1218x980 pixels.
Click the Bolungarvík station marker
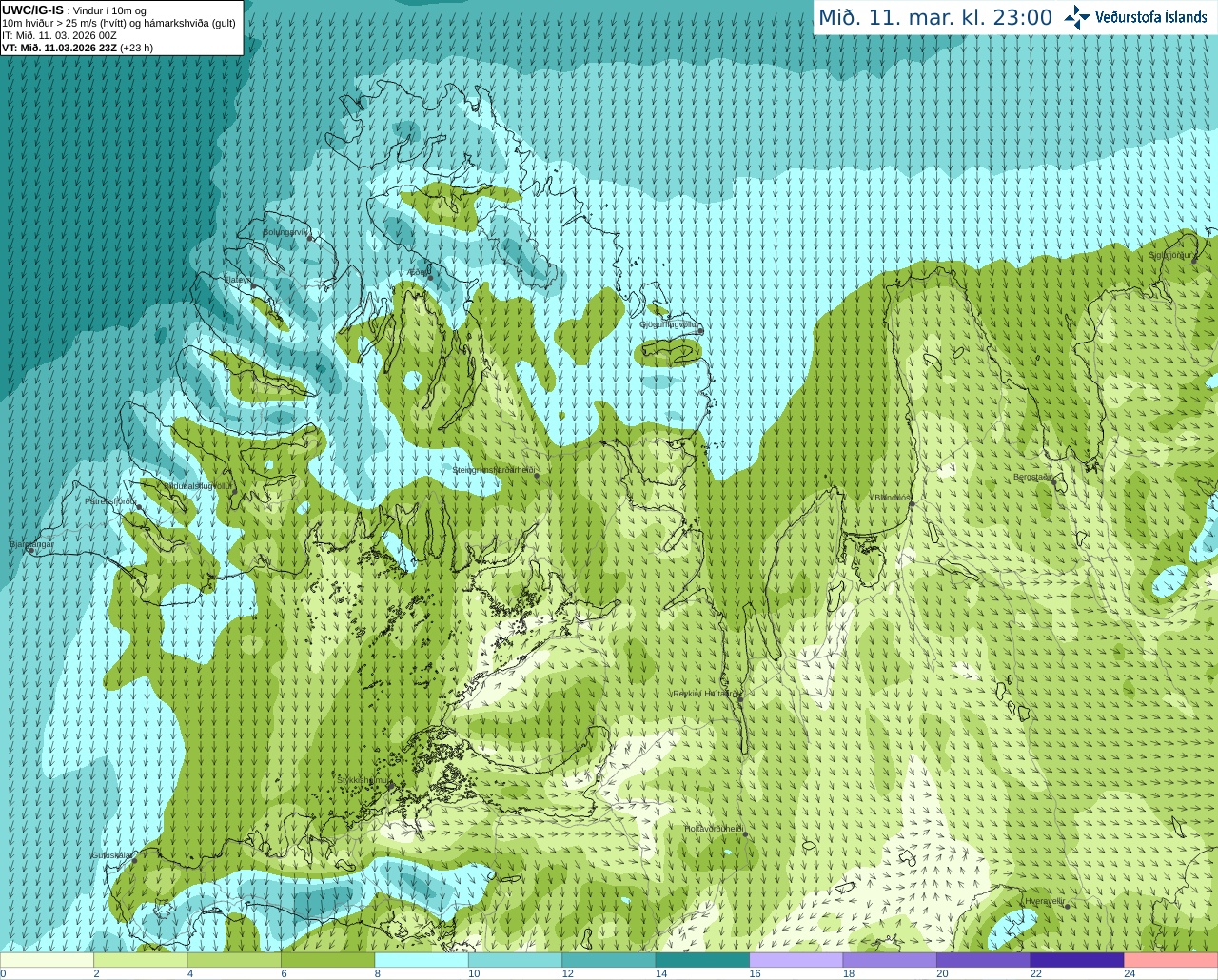coord(310,239)
